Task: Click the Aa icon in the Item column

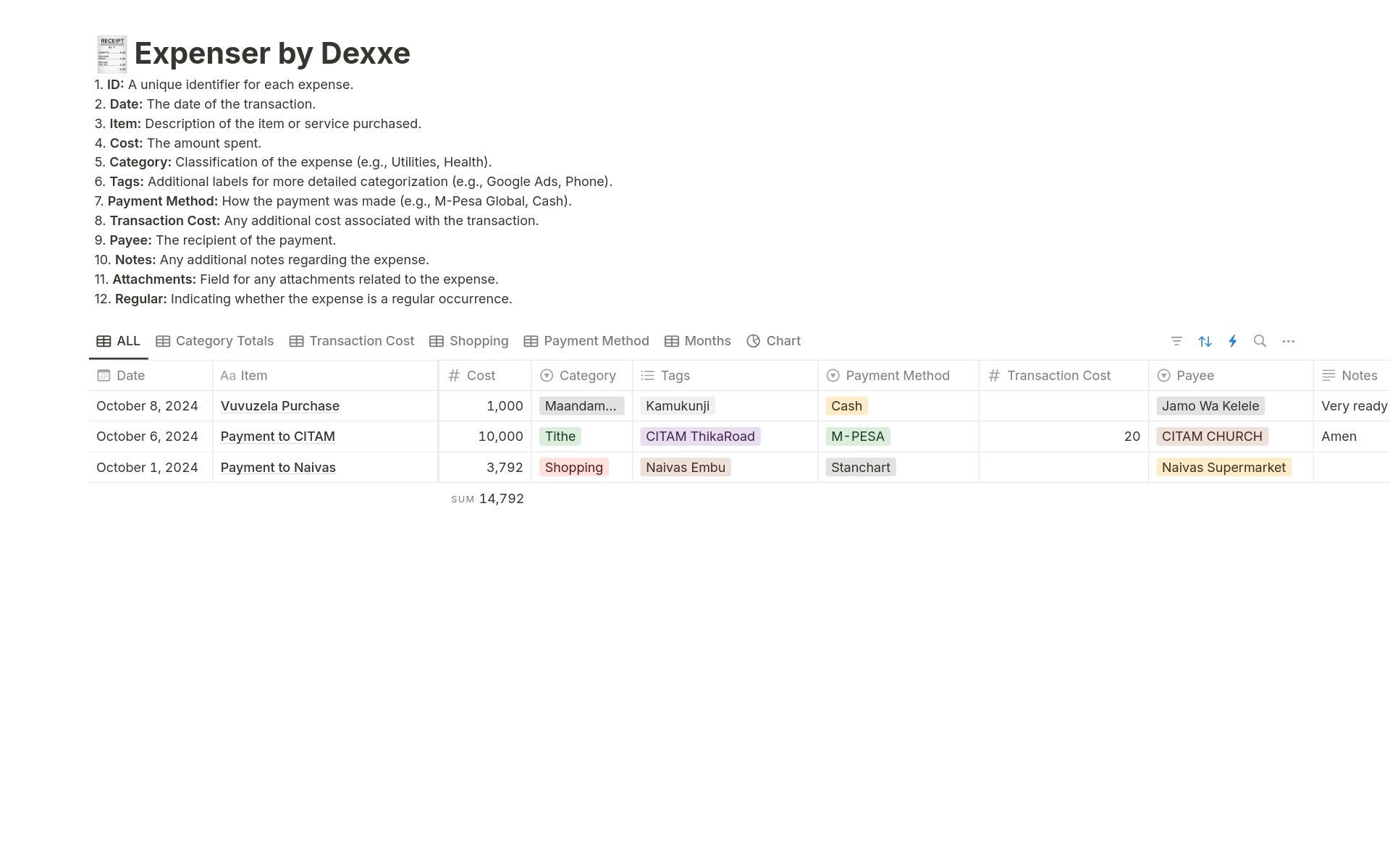Action: click(229, 376)
